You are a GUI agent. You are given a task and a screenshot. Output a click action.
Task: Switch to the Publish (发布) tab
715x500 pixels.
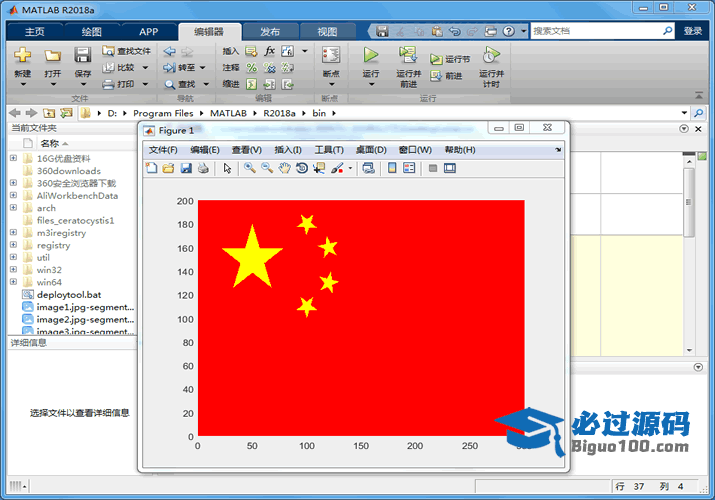pyautogui.click(x=270, y=31)
